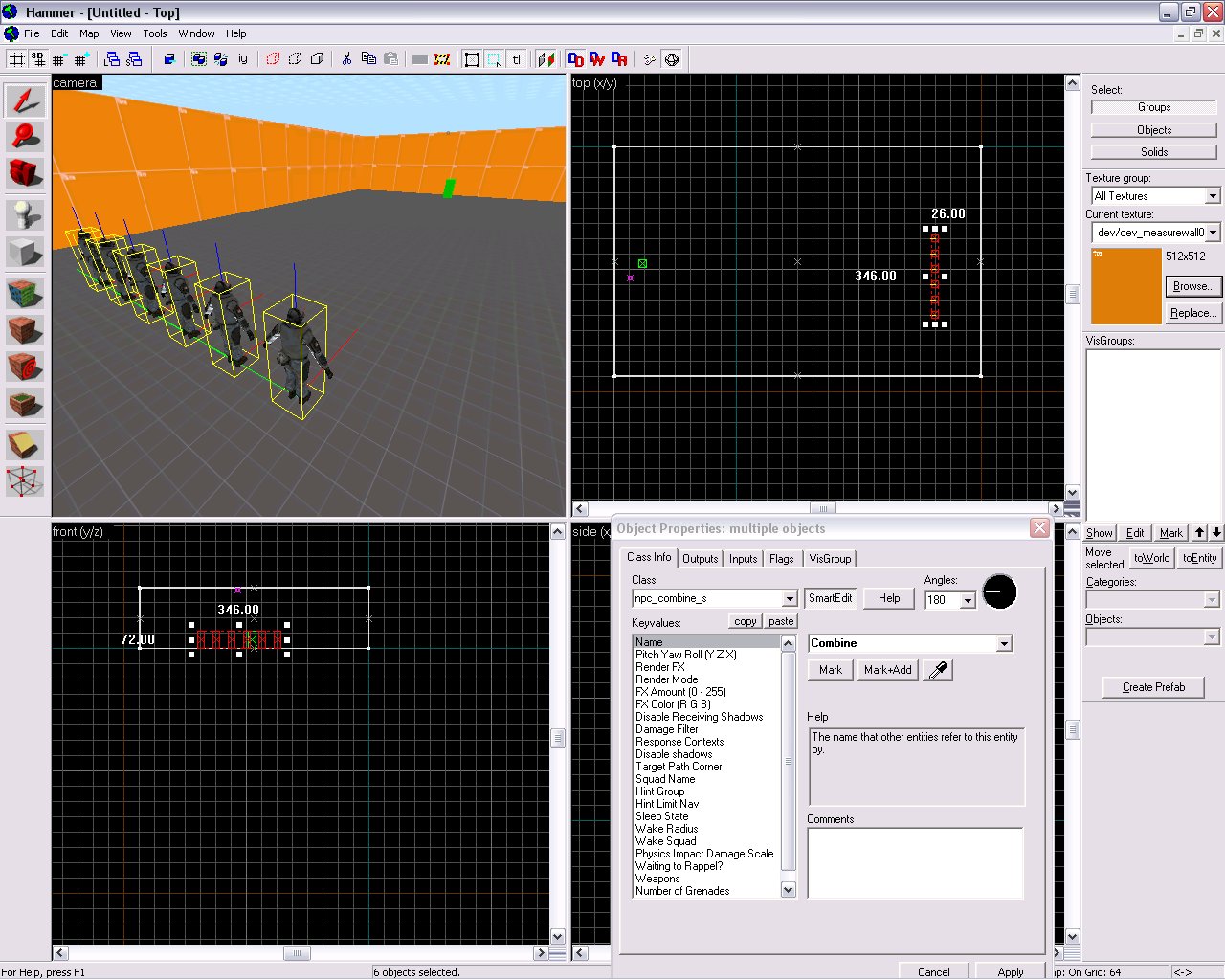Click the Hide Unselected Objects icon

point(295,59)
